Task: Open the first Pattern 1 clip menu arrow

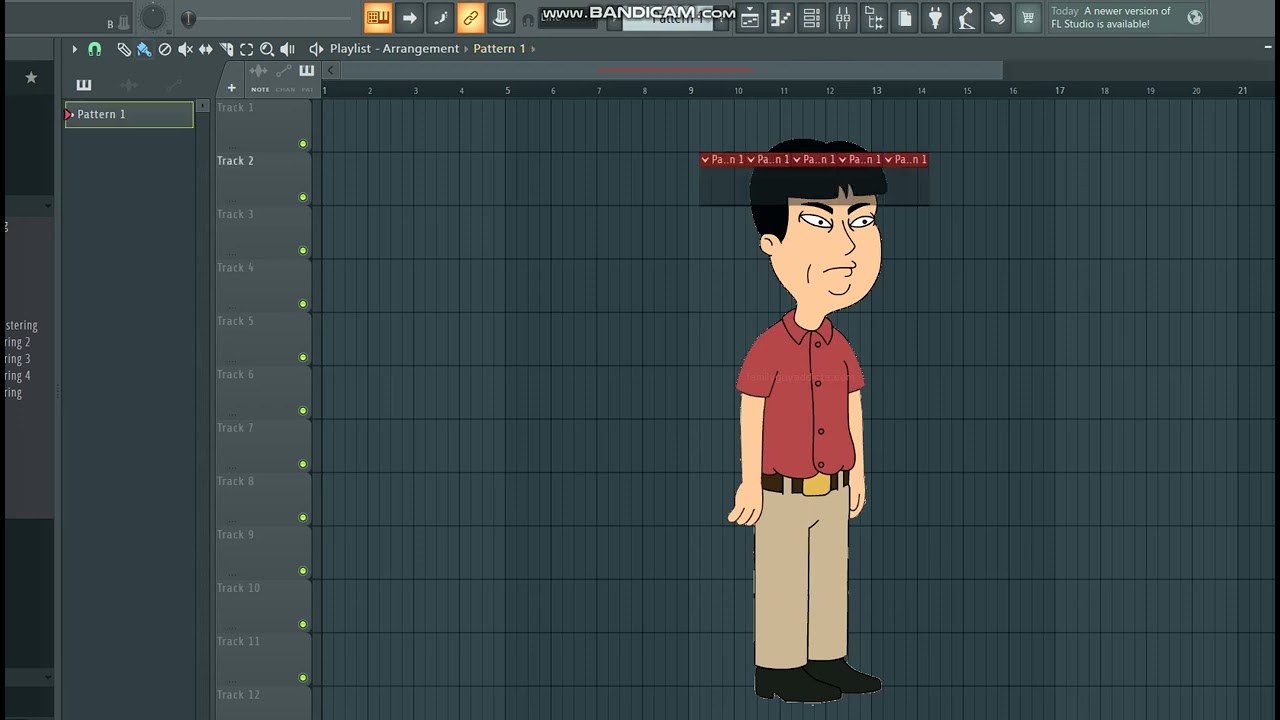Action: 705,160
